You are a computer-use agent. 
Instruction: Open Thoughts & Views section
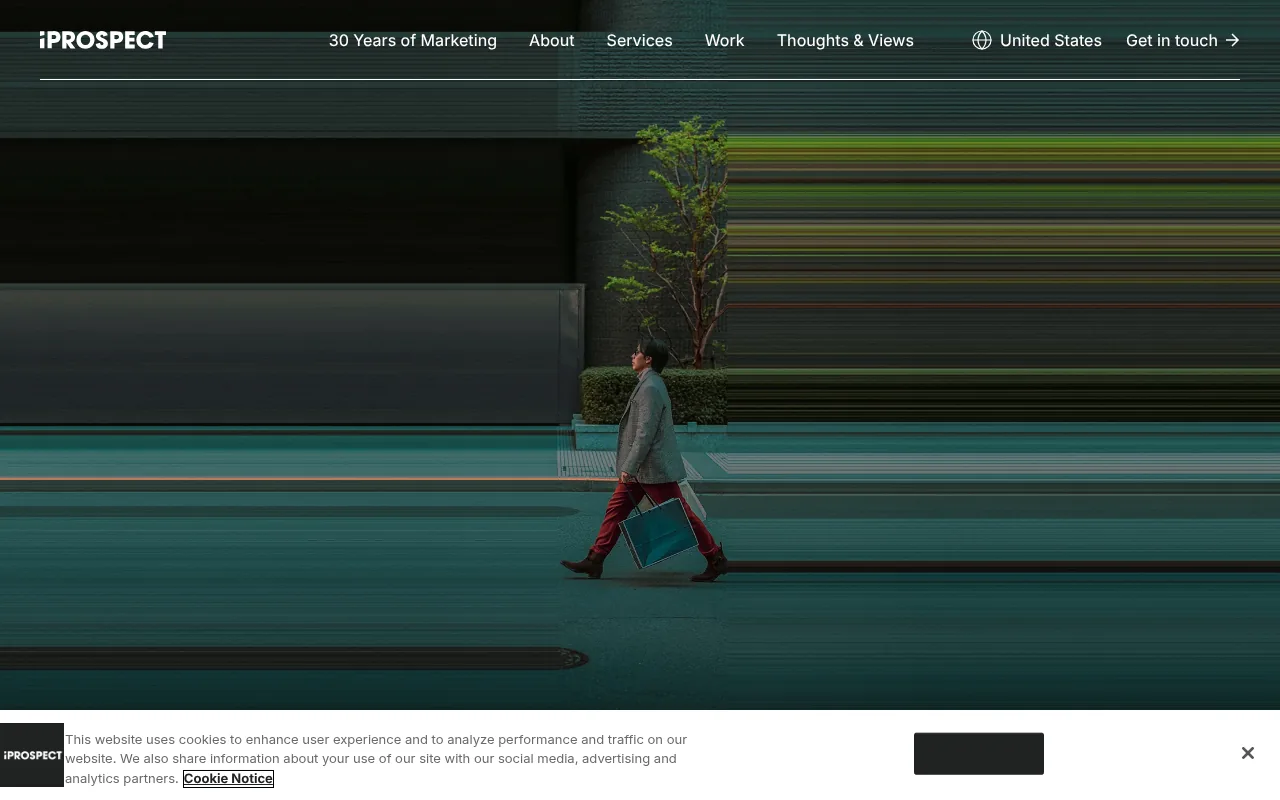point(845,40)
